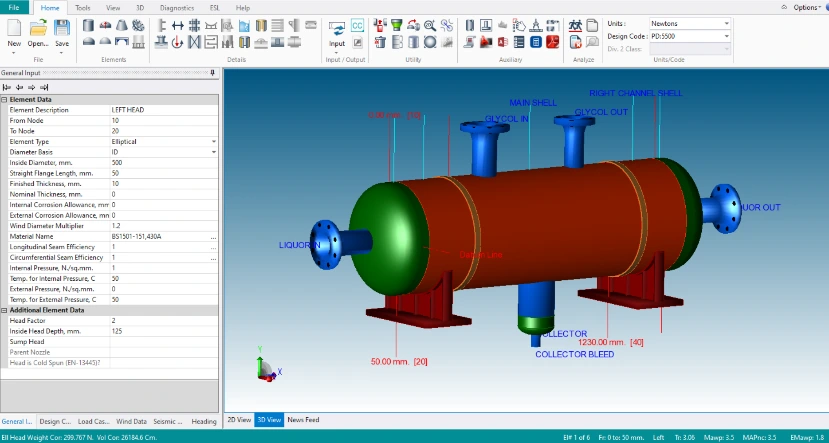Open the Units dropdown showing Newtons
829x443 pixels.
[x=726, y=23]
